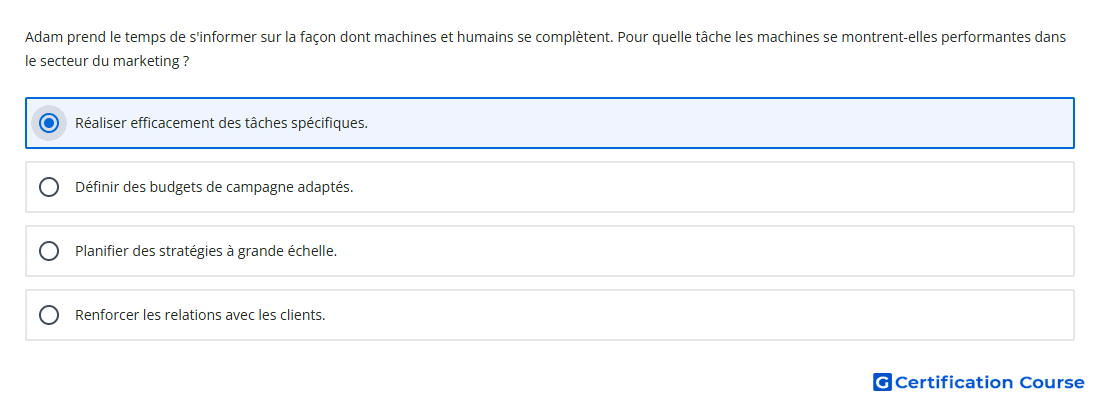
Task: Click the 'Réaliser efficacement des tâches spécifiques.' label text
Action: coord(221,123)
